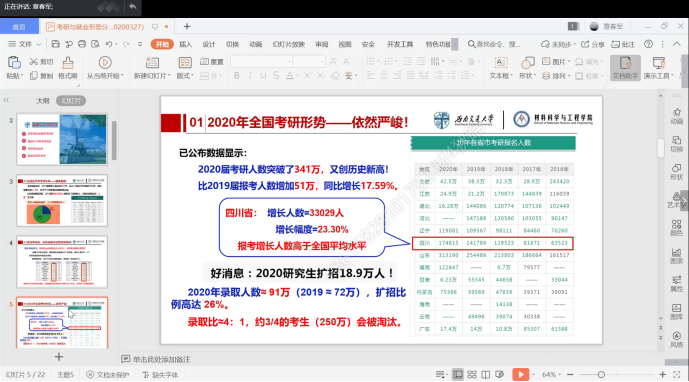
Task: Insert a text box with 文本框
Action: point(501,68)
